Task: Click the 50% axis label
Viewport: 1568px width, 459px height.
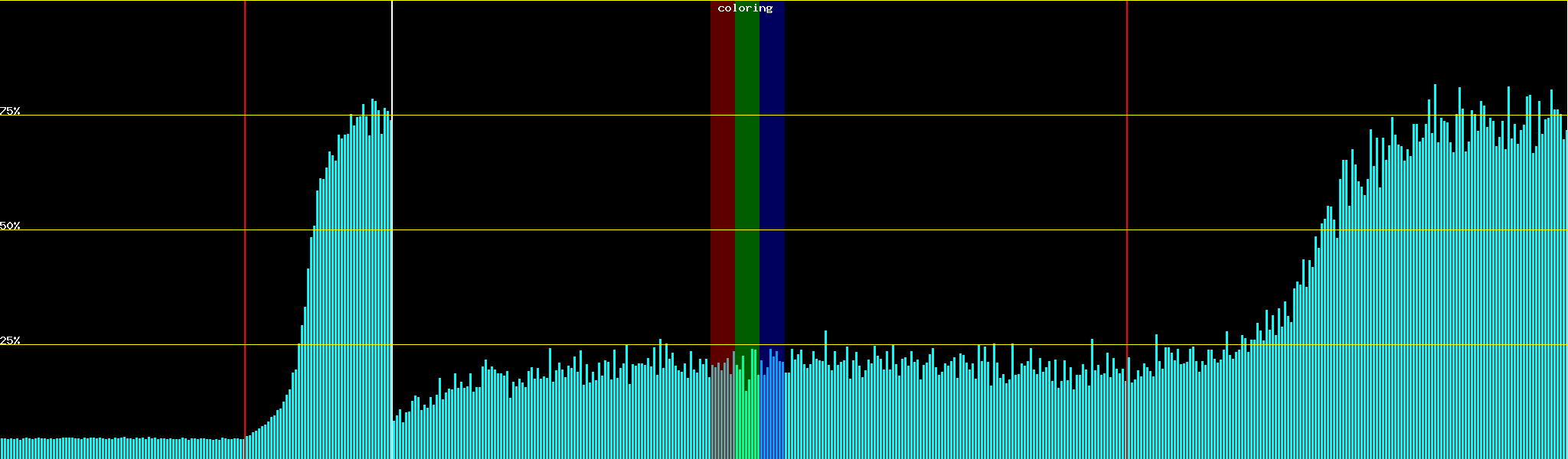Action: click(10, 226)
